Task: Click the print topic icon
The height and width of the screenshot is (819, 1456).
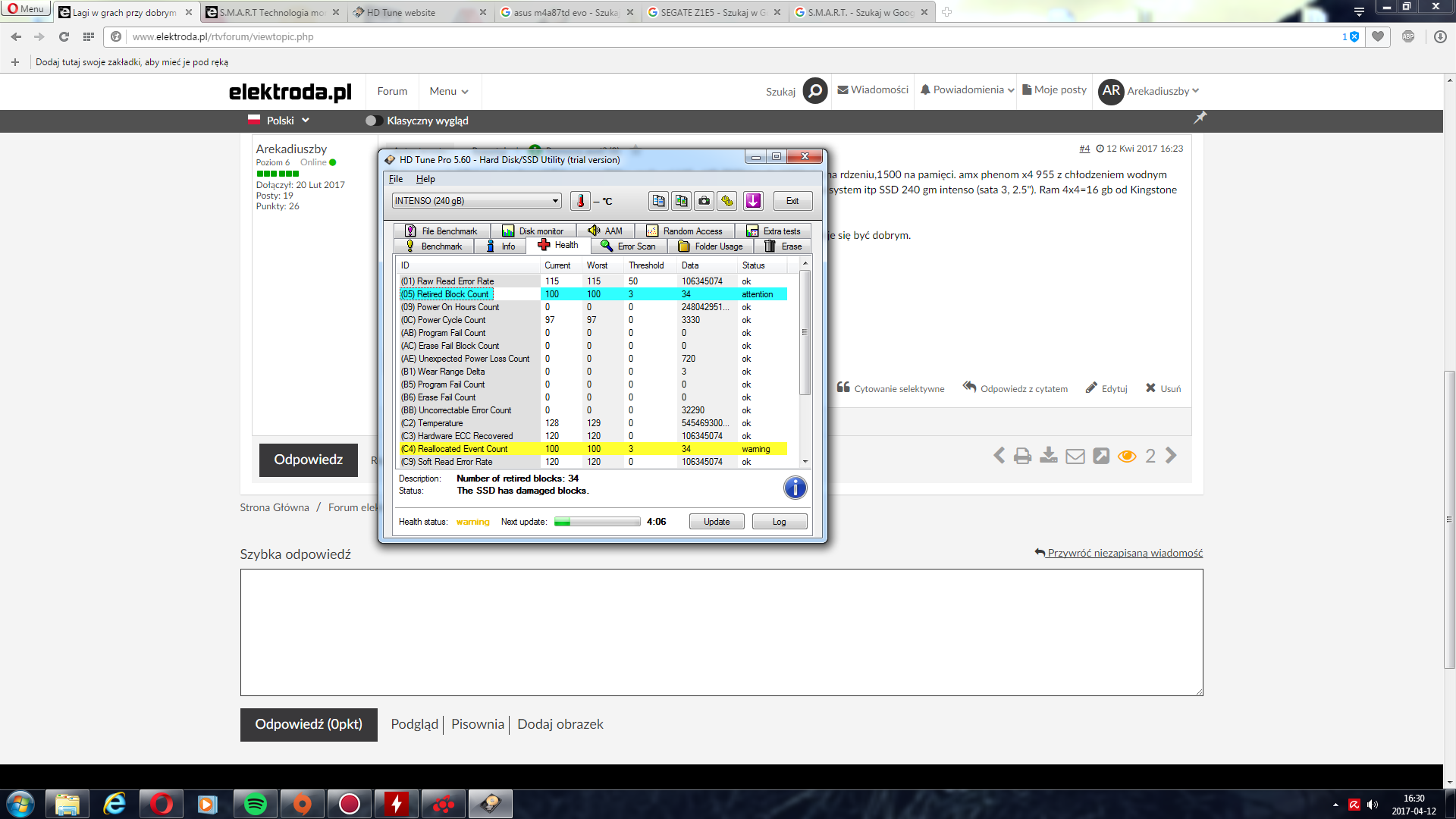Action: (x=1023, y=456)
